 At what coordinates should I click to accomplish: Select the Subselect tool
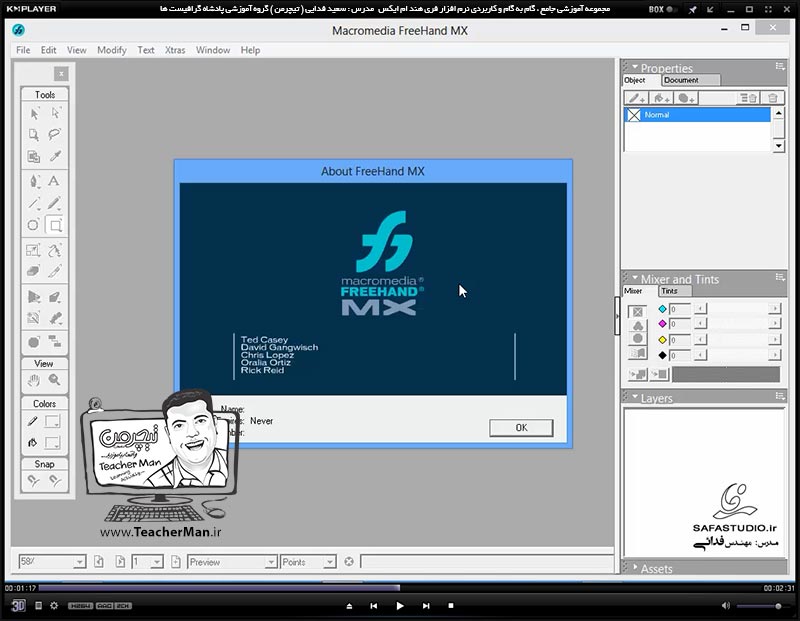click(x=55, y=113)
